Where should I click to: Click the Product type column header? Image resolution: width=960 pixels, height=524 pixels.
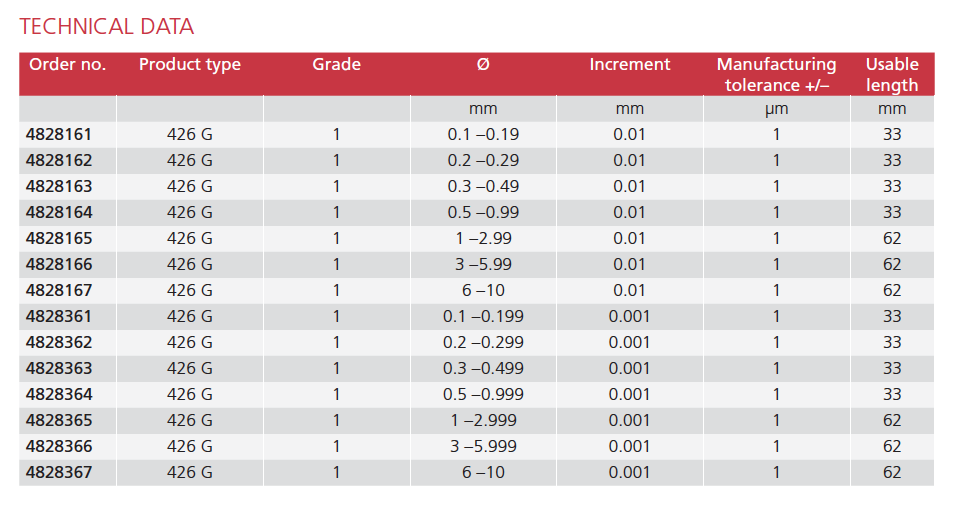point(189,65)
